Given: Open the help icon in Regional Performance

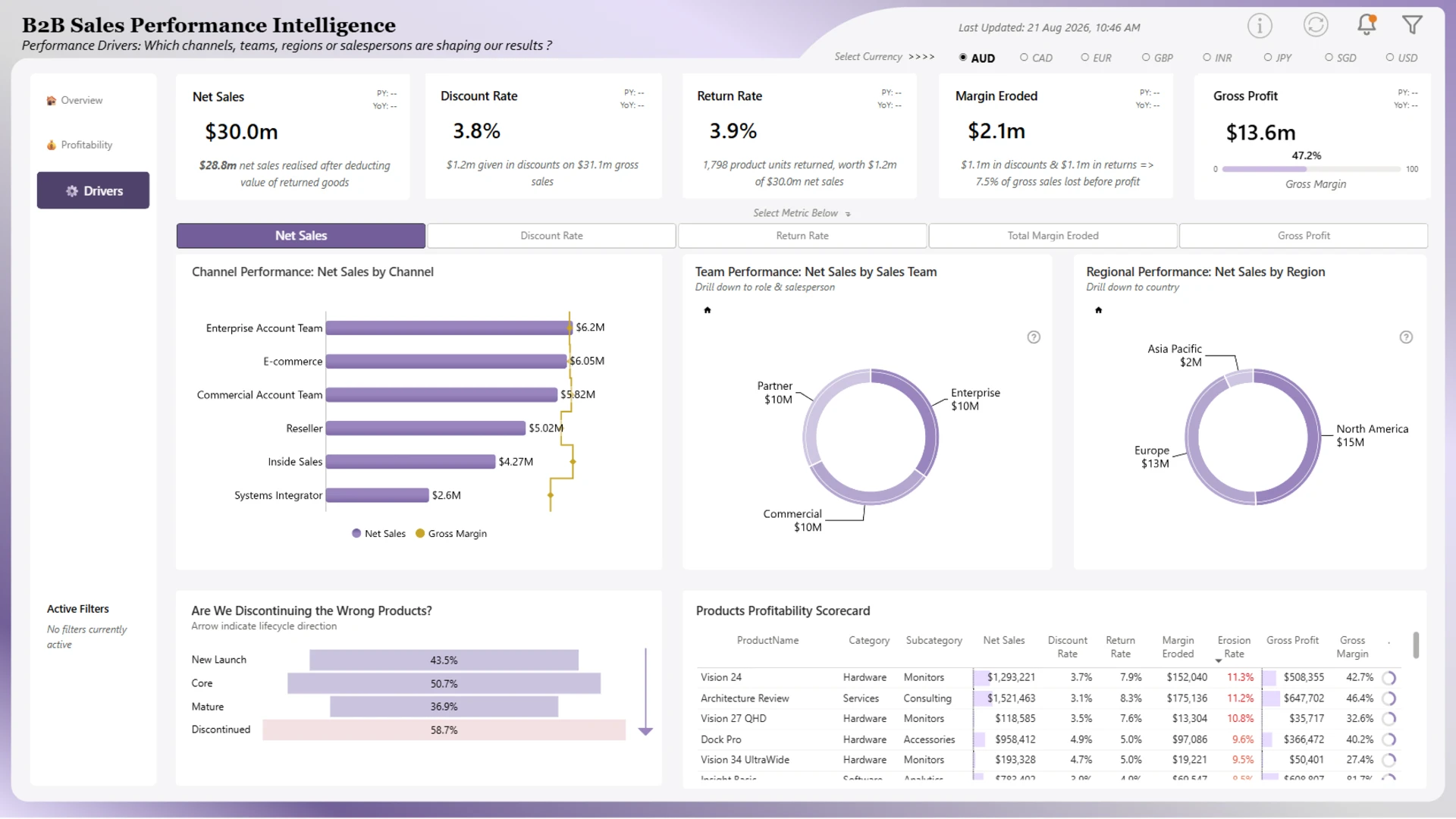Looking at the screenshot, I should [1406, 337].
